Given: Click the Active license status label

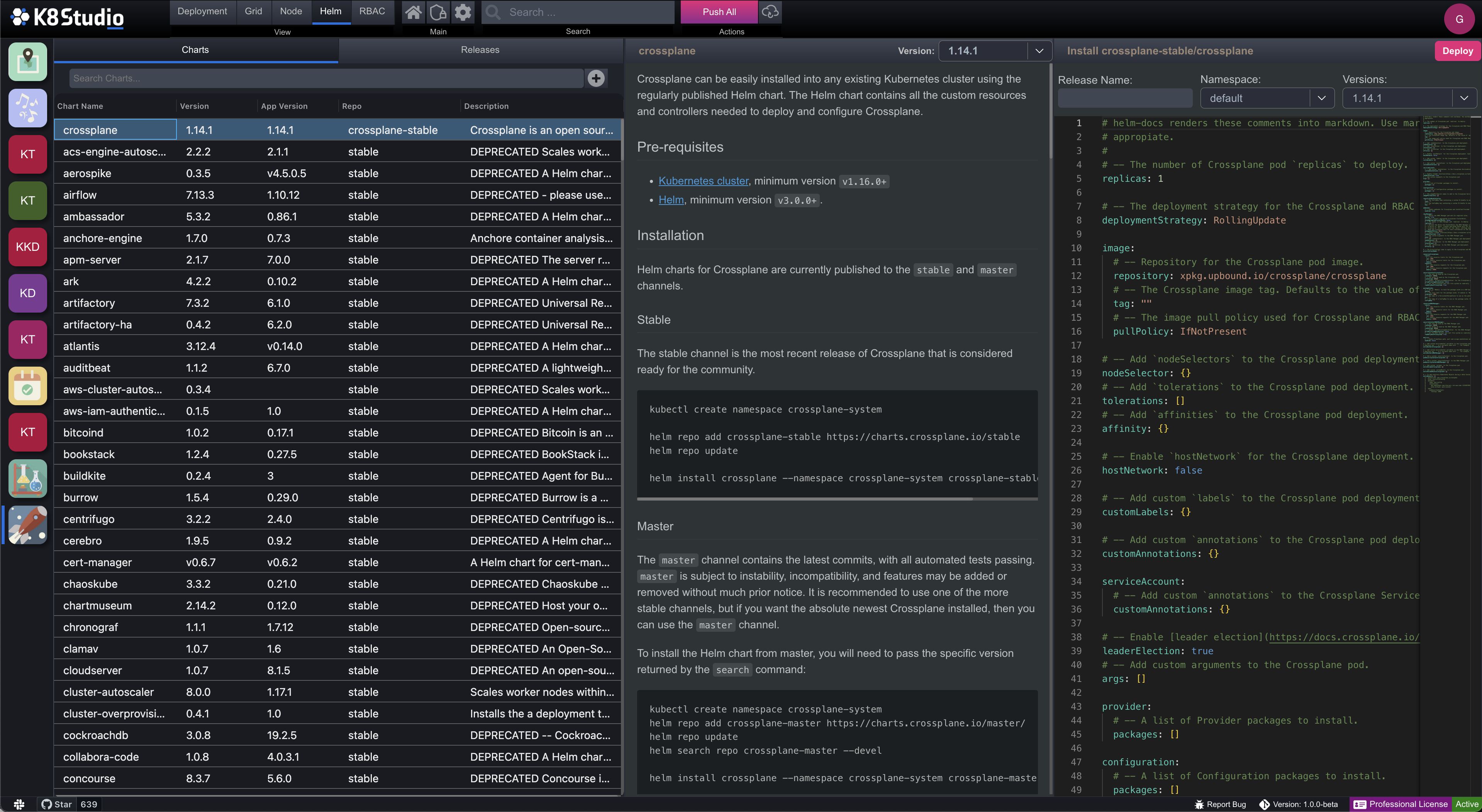Looking at the screenshot, I should click(1467, 804).
